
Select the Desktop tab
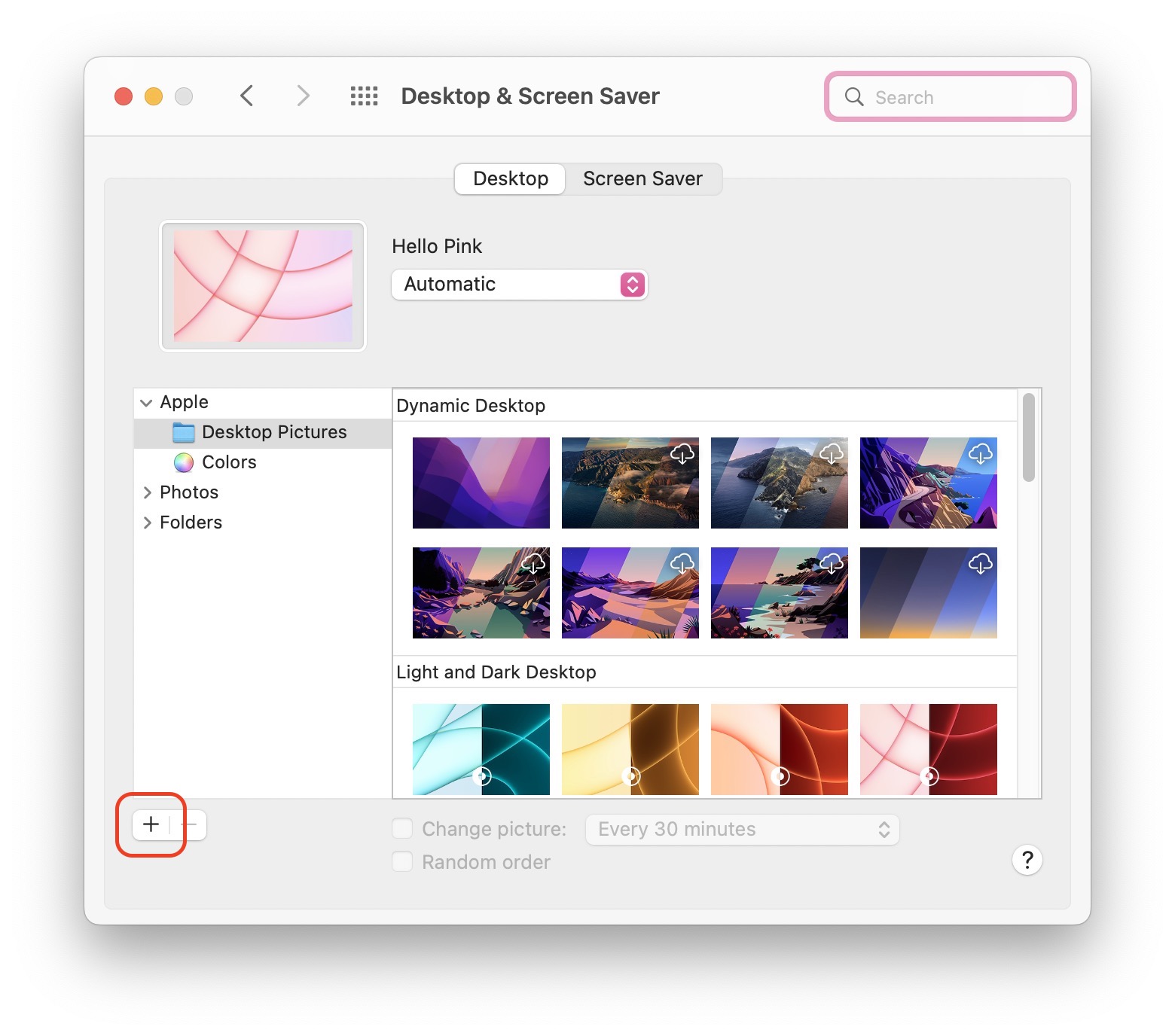511,179
